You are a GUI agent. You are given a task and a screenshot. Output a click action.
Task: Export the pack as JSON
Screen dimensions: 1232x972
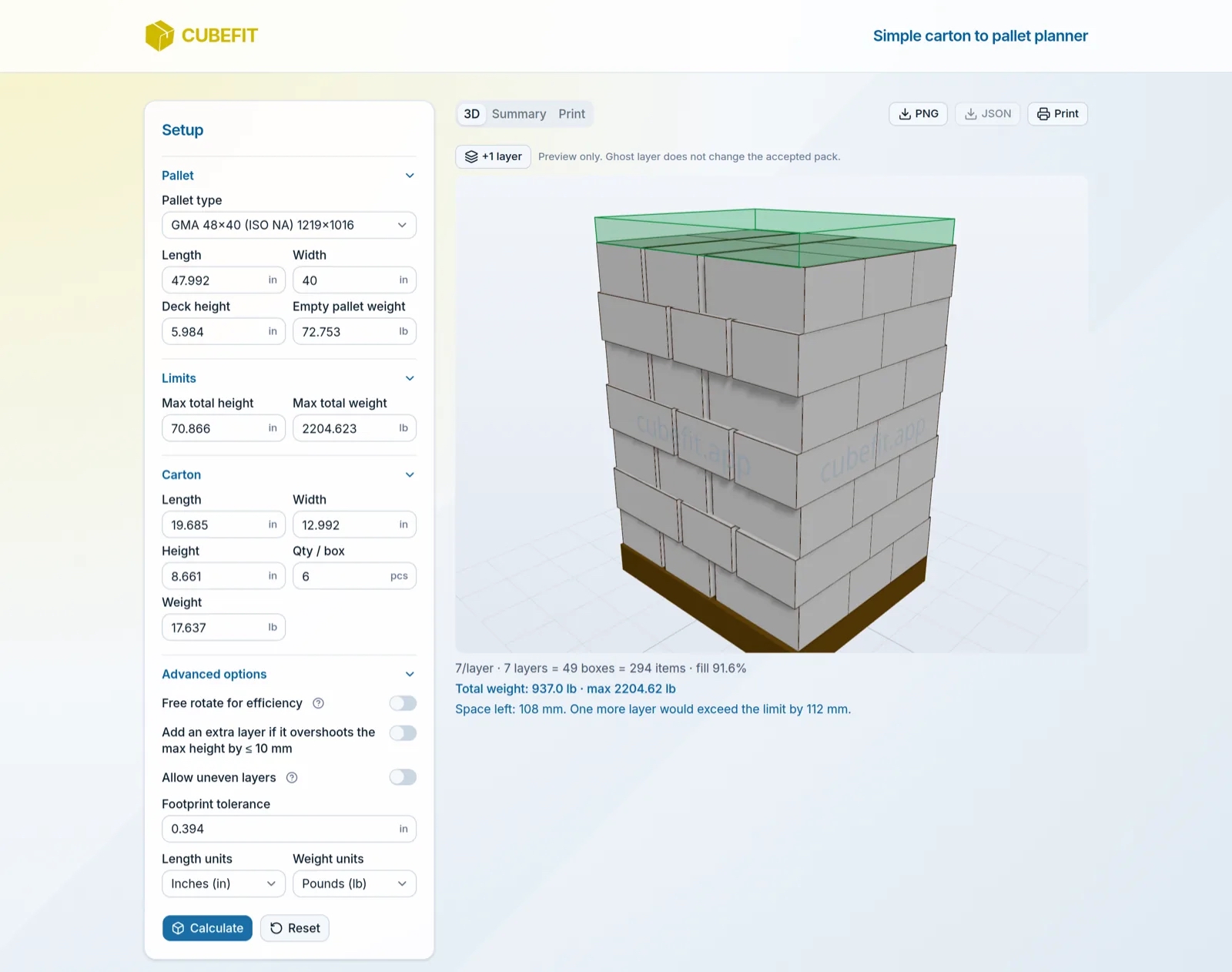coord(988,114)
